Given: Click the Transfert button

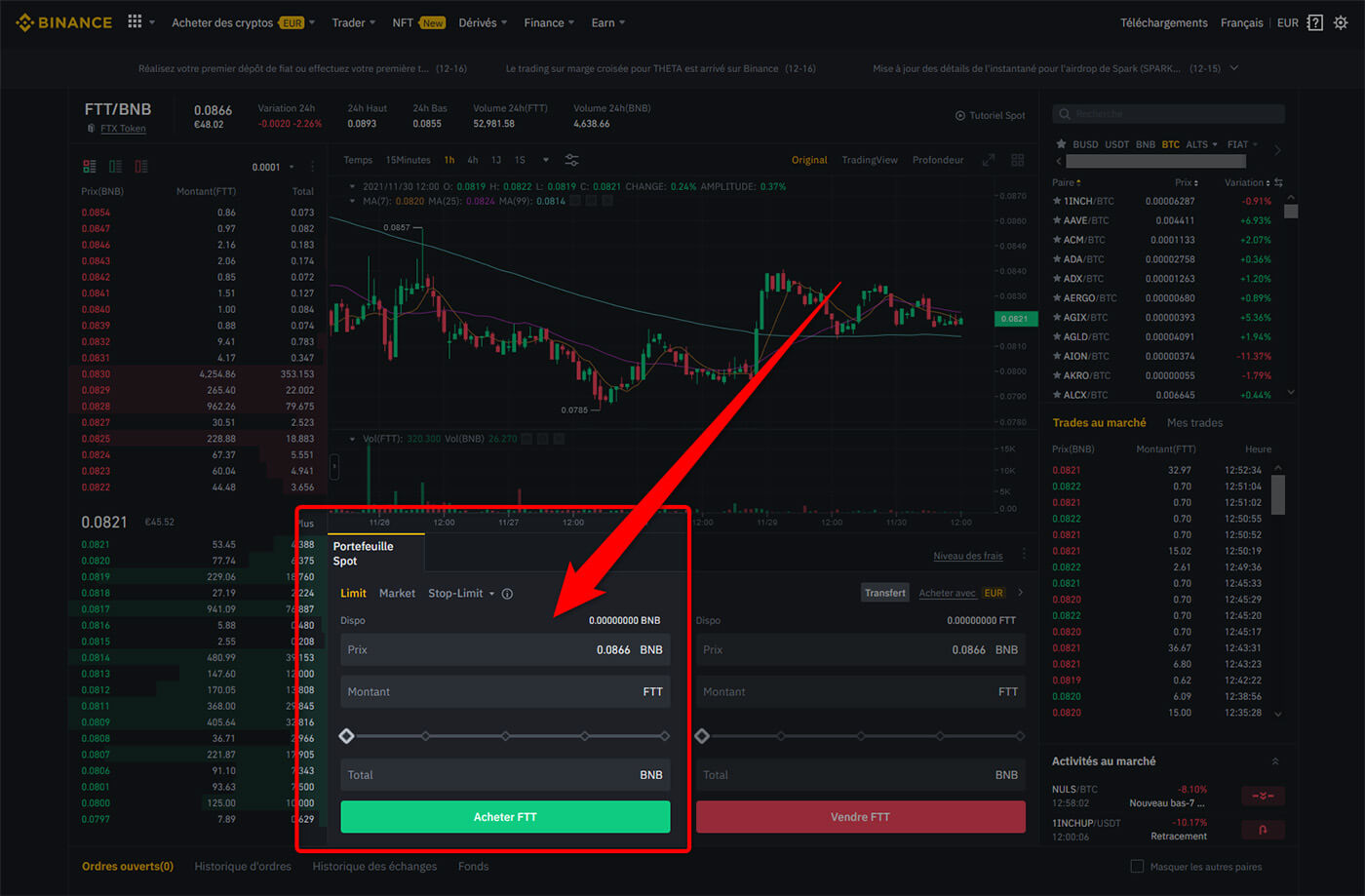Looking at the screenshot, I should pyautogui.click(x=884, y=593).
